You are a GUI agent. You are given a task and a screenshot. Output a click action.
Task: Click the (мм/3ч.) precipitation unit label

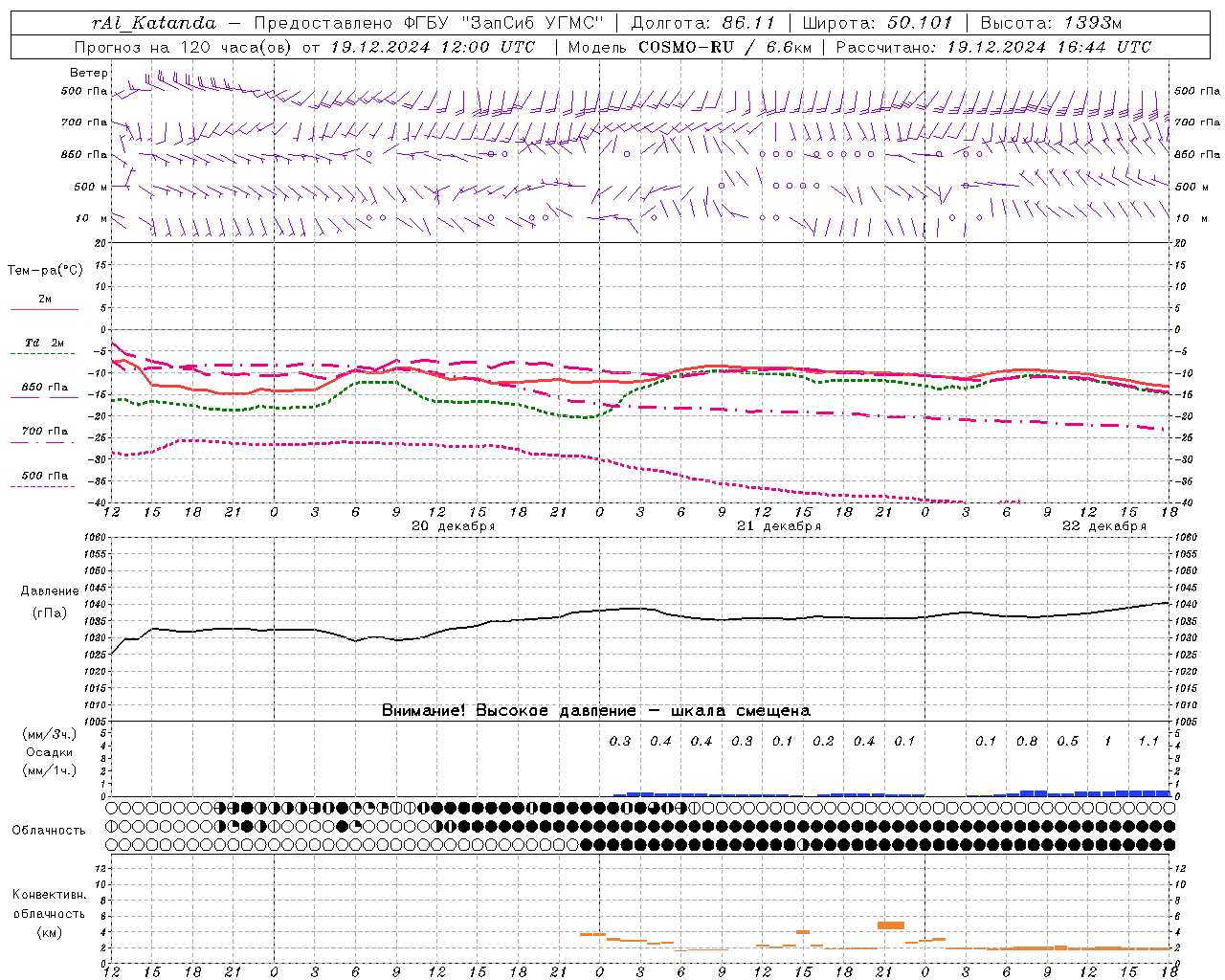[x=49, y=734]
